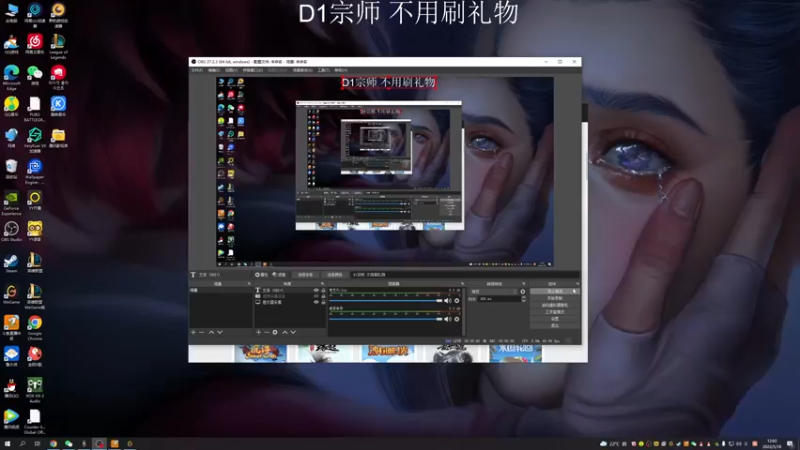
Task: Add a new source with plus icon
Action: pyautogui.click(x=258, y=333)
